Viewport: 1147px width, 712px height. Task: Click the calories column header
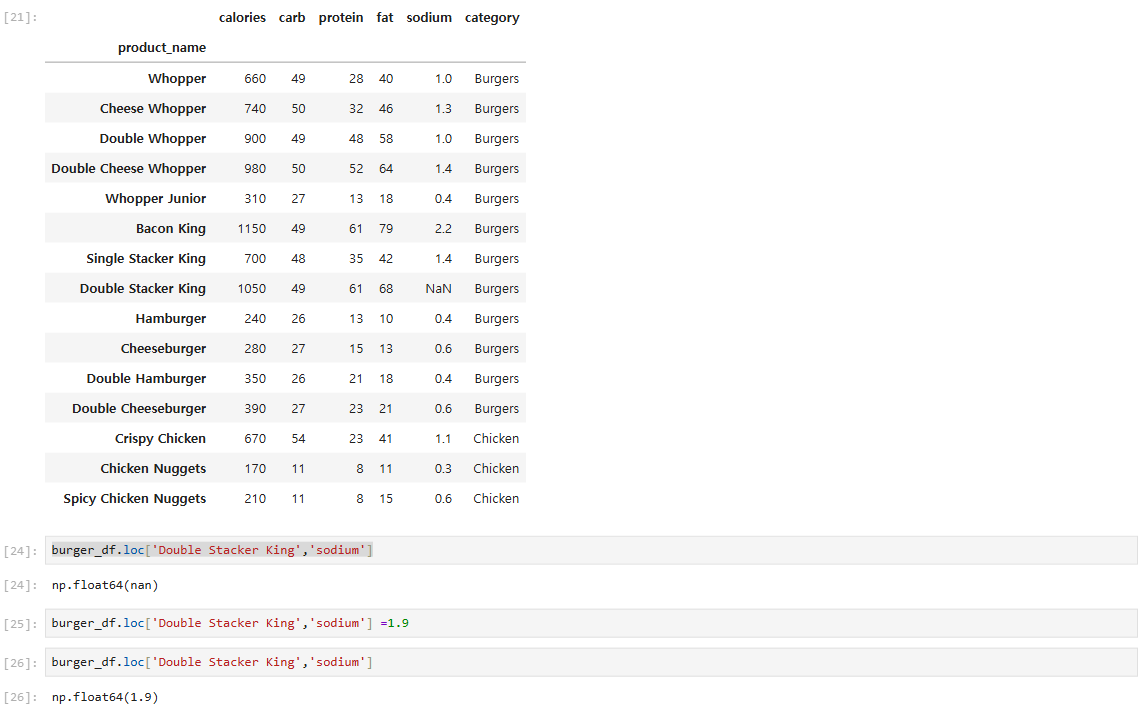click(x=242, y=18)
